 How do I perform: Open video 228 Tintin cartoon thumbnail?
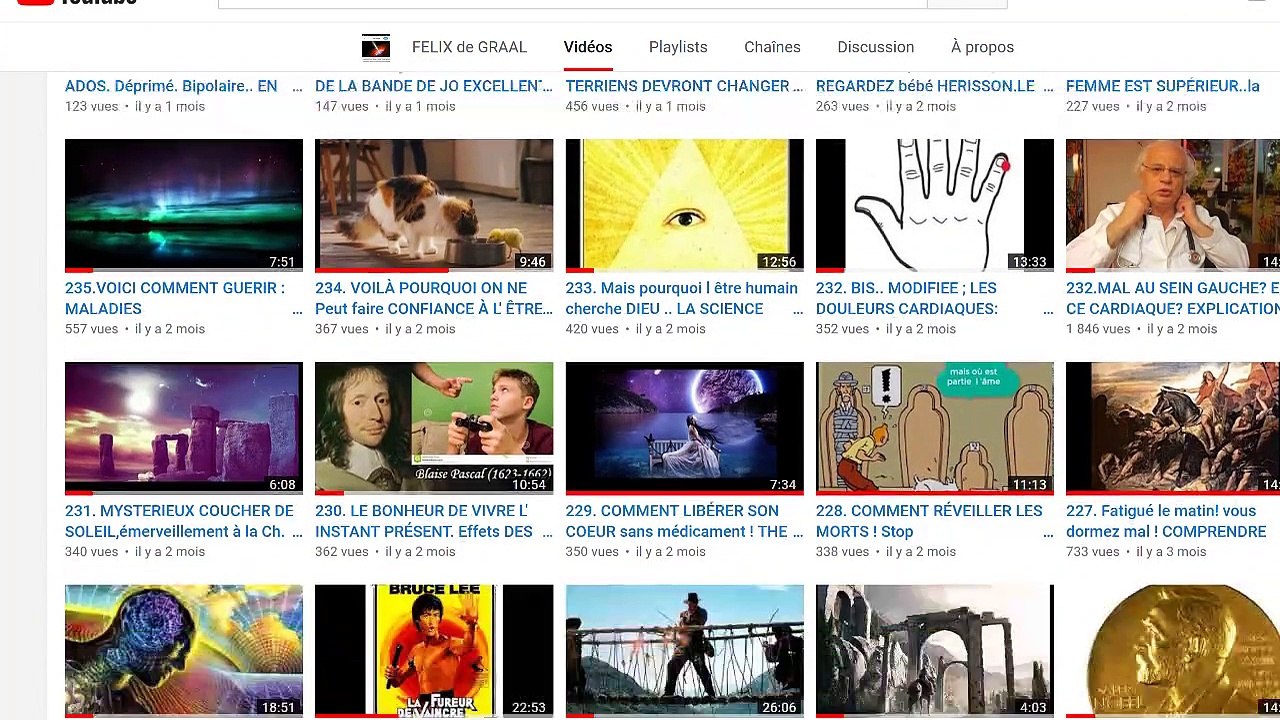pos(935,428)
